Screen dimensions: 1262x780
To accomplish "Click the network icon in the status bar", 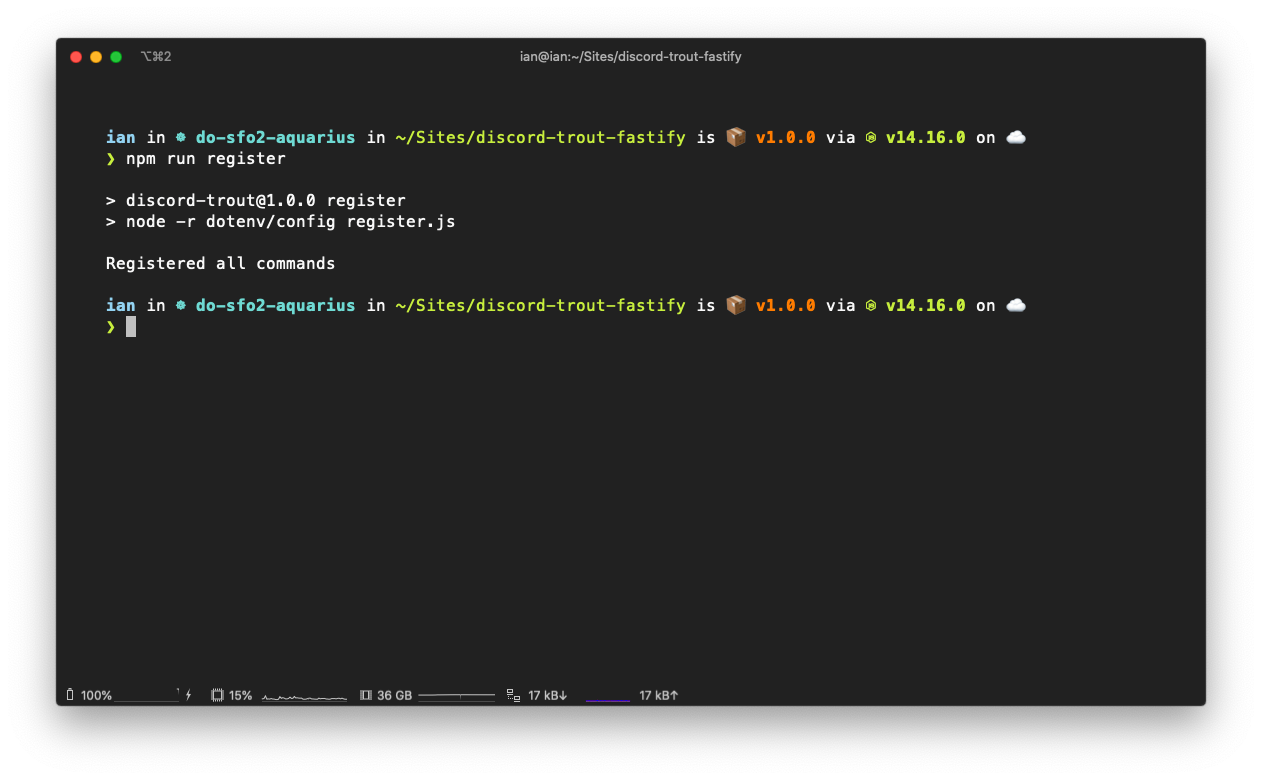I will [513, 695].
